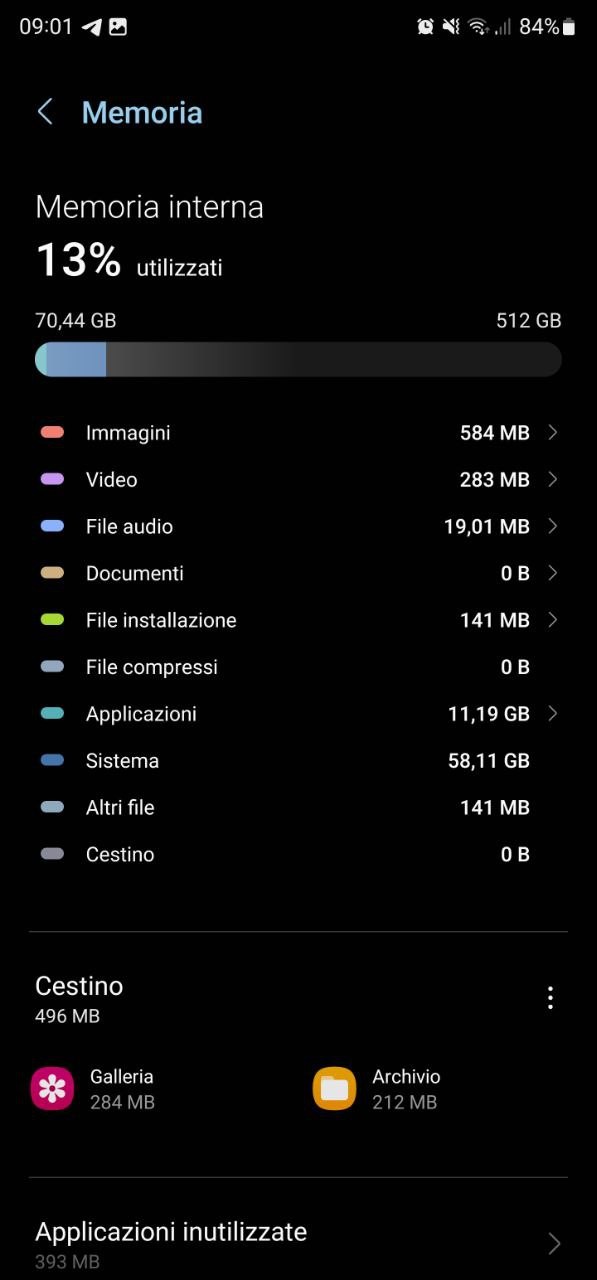Image resolution: width=597 pixels, height=1280 pixels.
Task: Tap the Sistema 58,11 GB row
Action: 298,760
